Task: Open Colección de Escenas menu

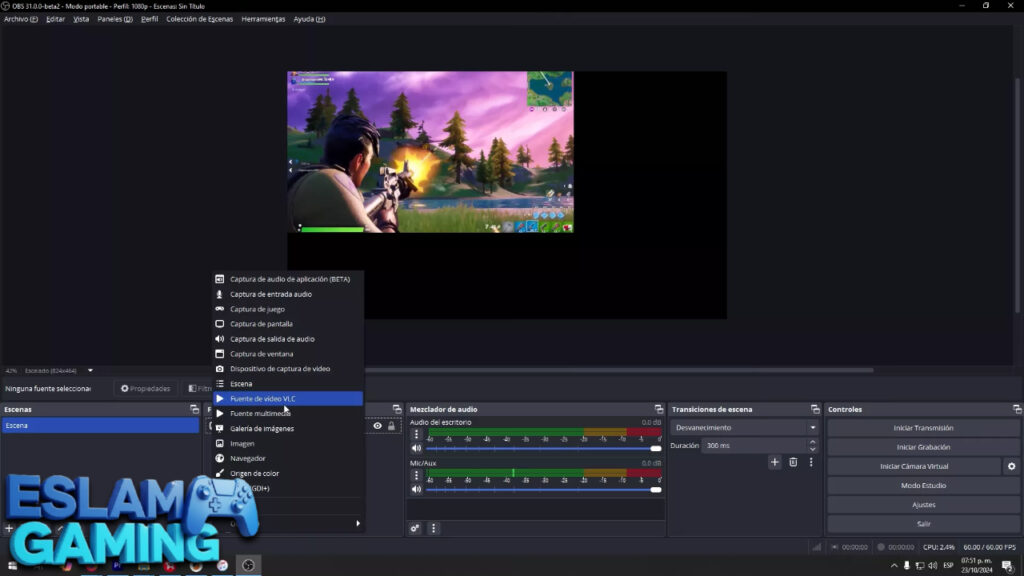Action: [x=199, y=19]
